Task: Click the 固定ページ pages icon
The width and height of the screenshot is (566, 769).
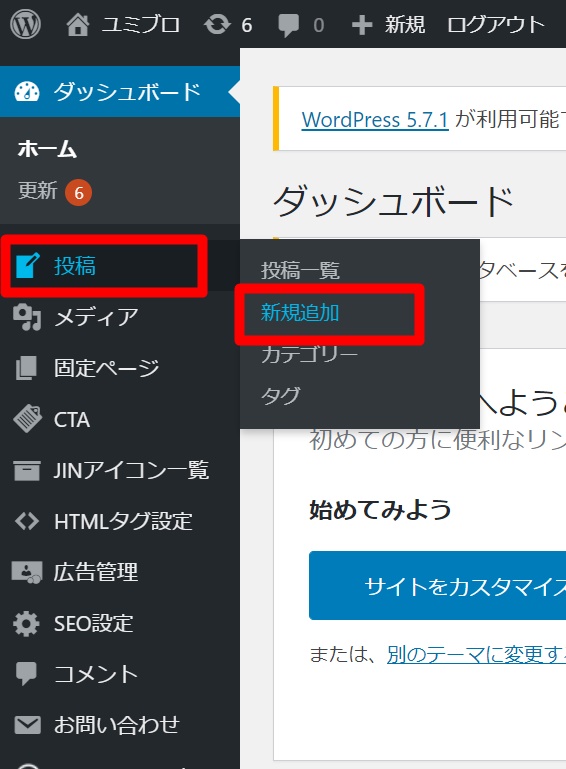Action: [26, 368]
